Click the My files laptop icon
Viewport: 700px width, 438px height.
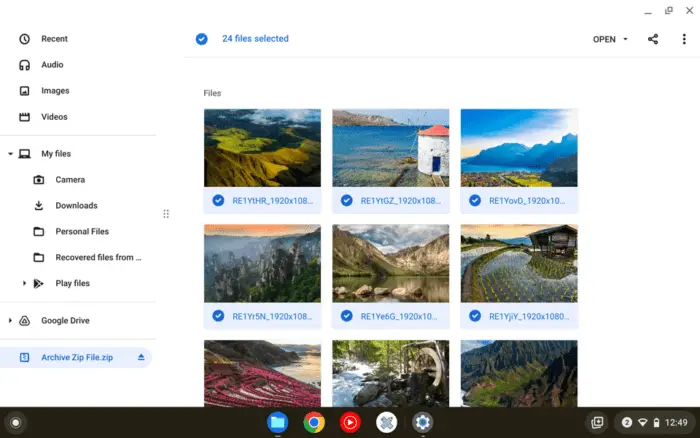click(25, 154)
